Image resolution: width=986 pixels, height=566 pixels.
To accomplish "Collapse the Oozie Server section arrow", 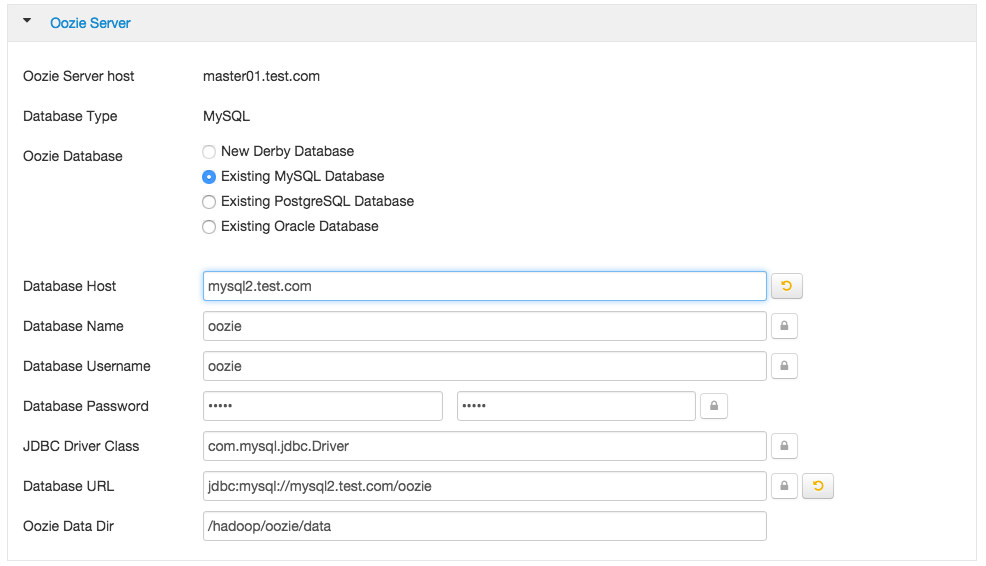I will (27, 21).
